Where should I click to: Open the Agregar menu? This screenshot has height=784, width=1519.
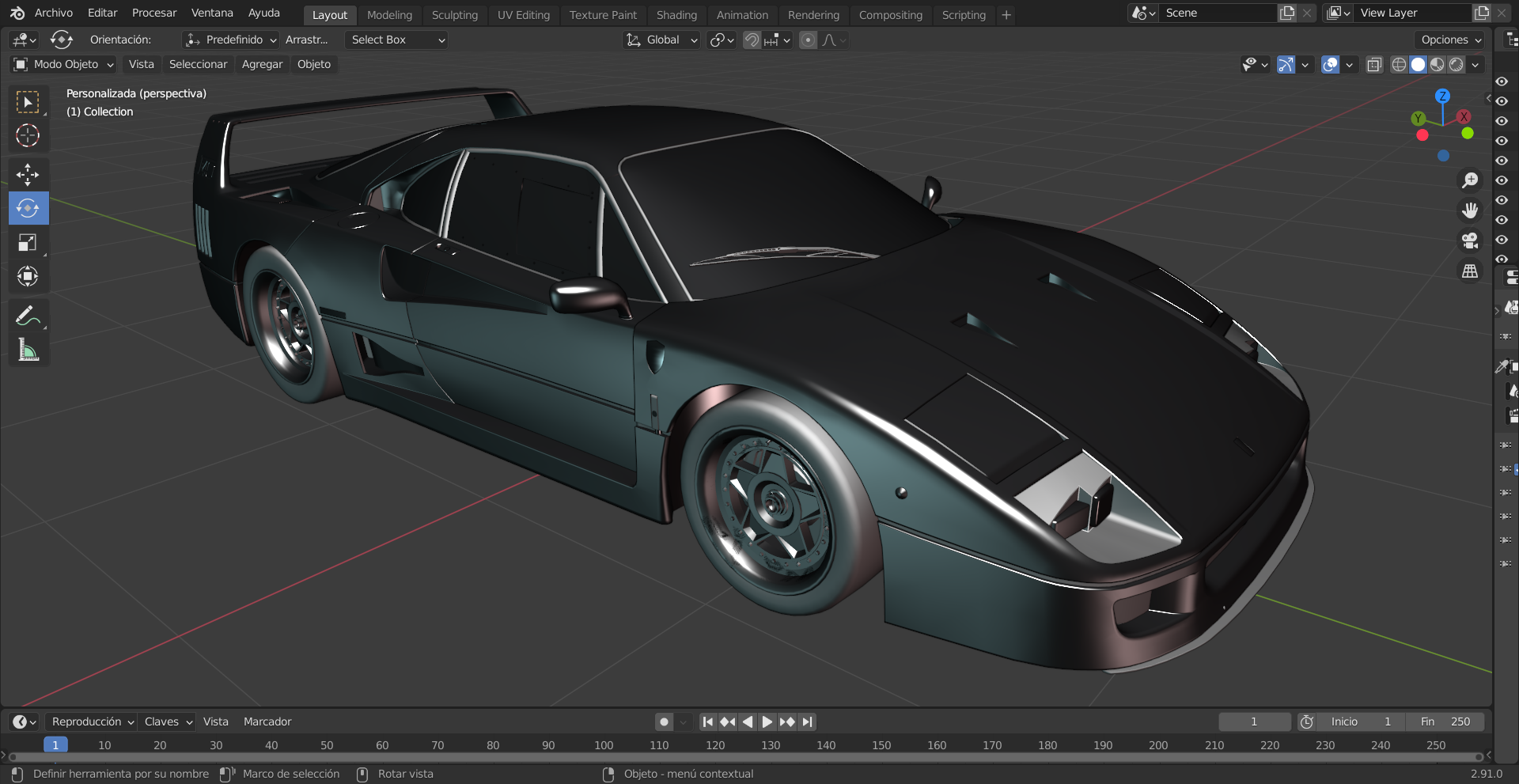pyautogui.click(x=262, y=64)
